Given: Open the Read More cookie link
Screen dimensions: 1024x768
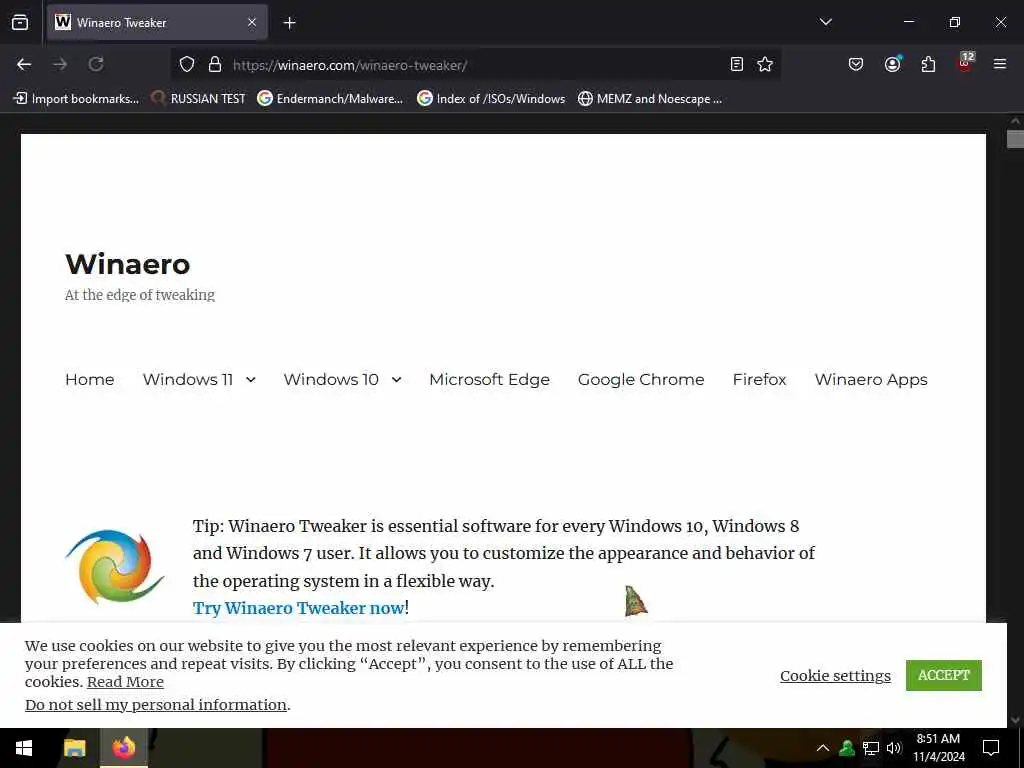Looking at the screenshot, I should tap(125, 682).
